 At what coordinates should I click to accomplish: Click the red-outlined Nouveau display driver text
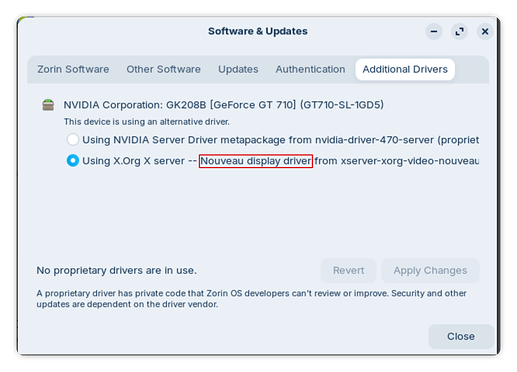coord(256,161)
